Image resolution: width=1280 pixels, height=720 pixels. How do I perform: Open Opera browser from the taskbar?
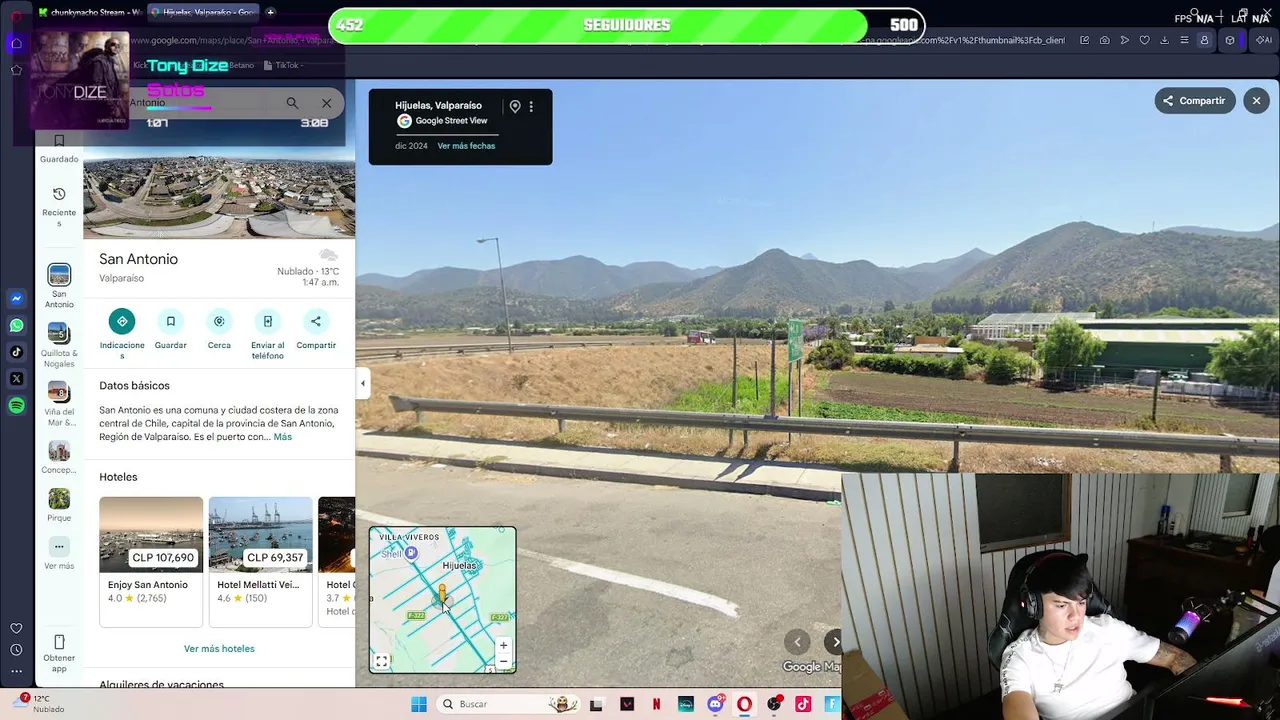click(744, 704)
